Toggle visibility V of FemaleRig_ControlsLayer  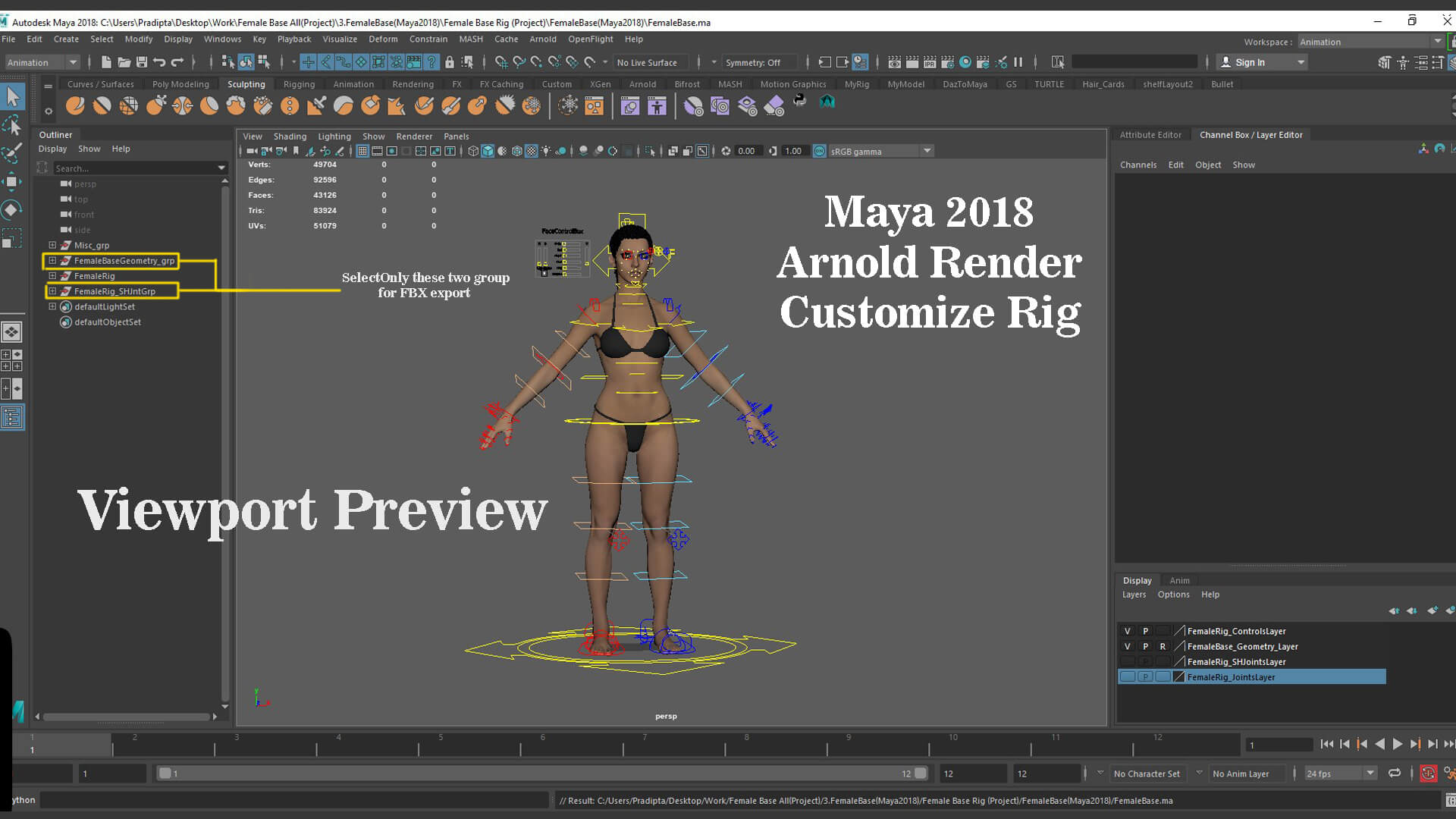coord(1128,631)
